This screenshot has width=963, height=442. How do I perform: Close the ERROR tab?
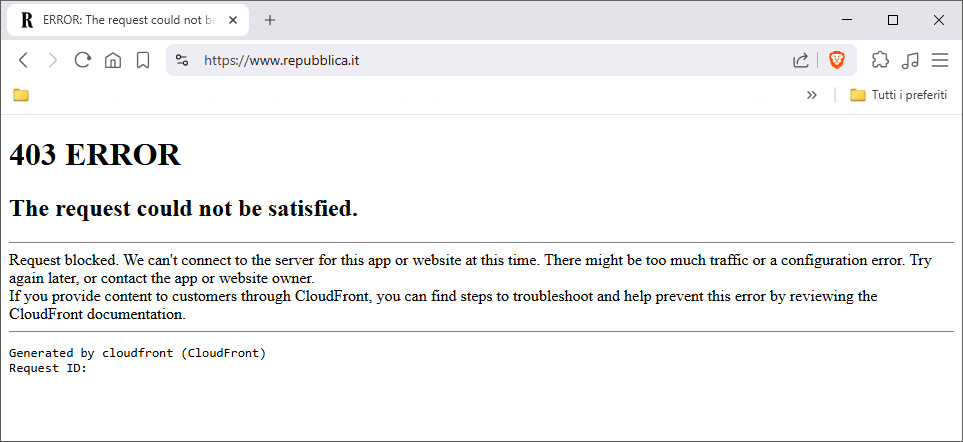click(x=233, y=20)
